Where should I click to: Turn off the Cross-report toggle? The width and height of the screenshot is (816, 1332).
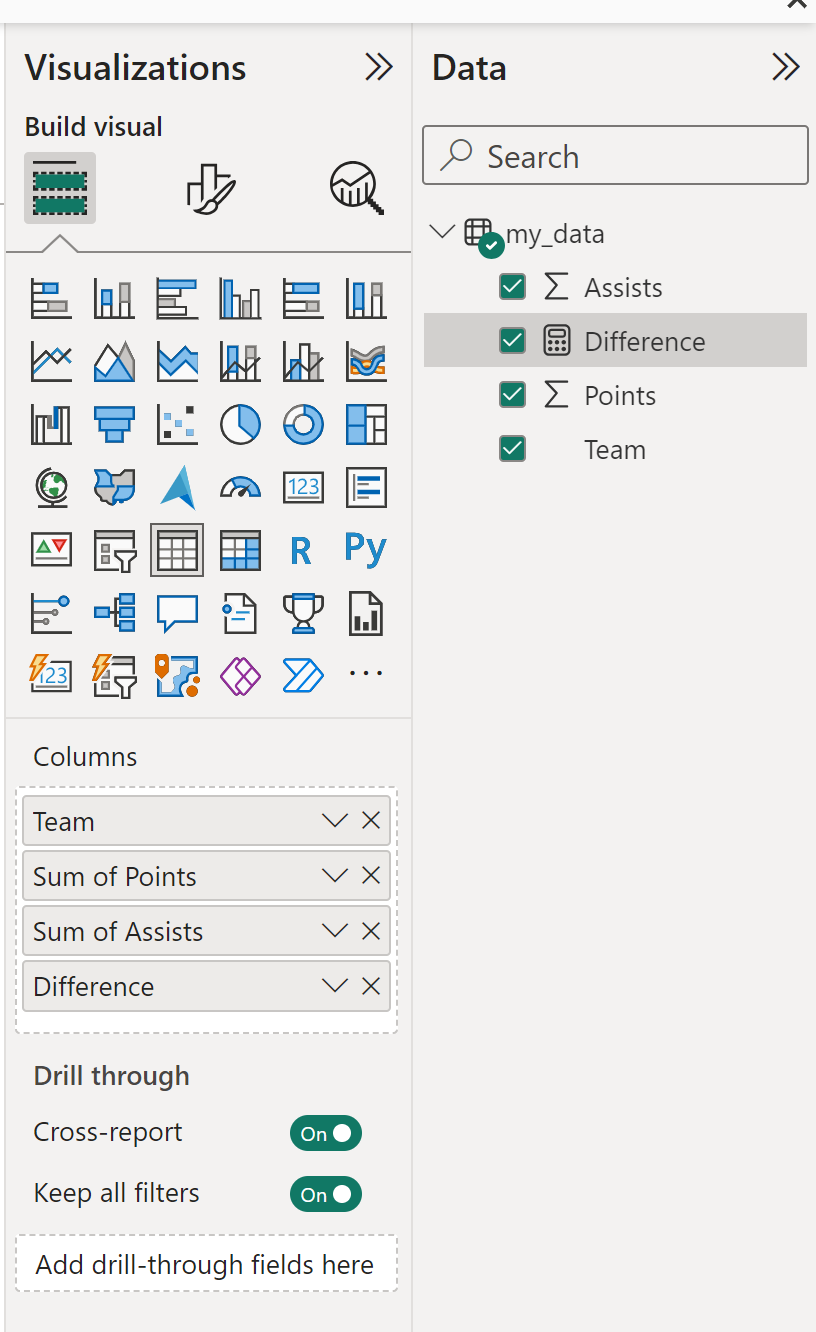(x=325, y=1133)
